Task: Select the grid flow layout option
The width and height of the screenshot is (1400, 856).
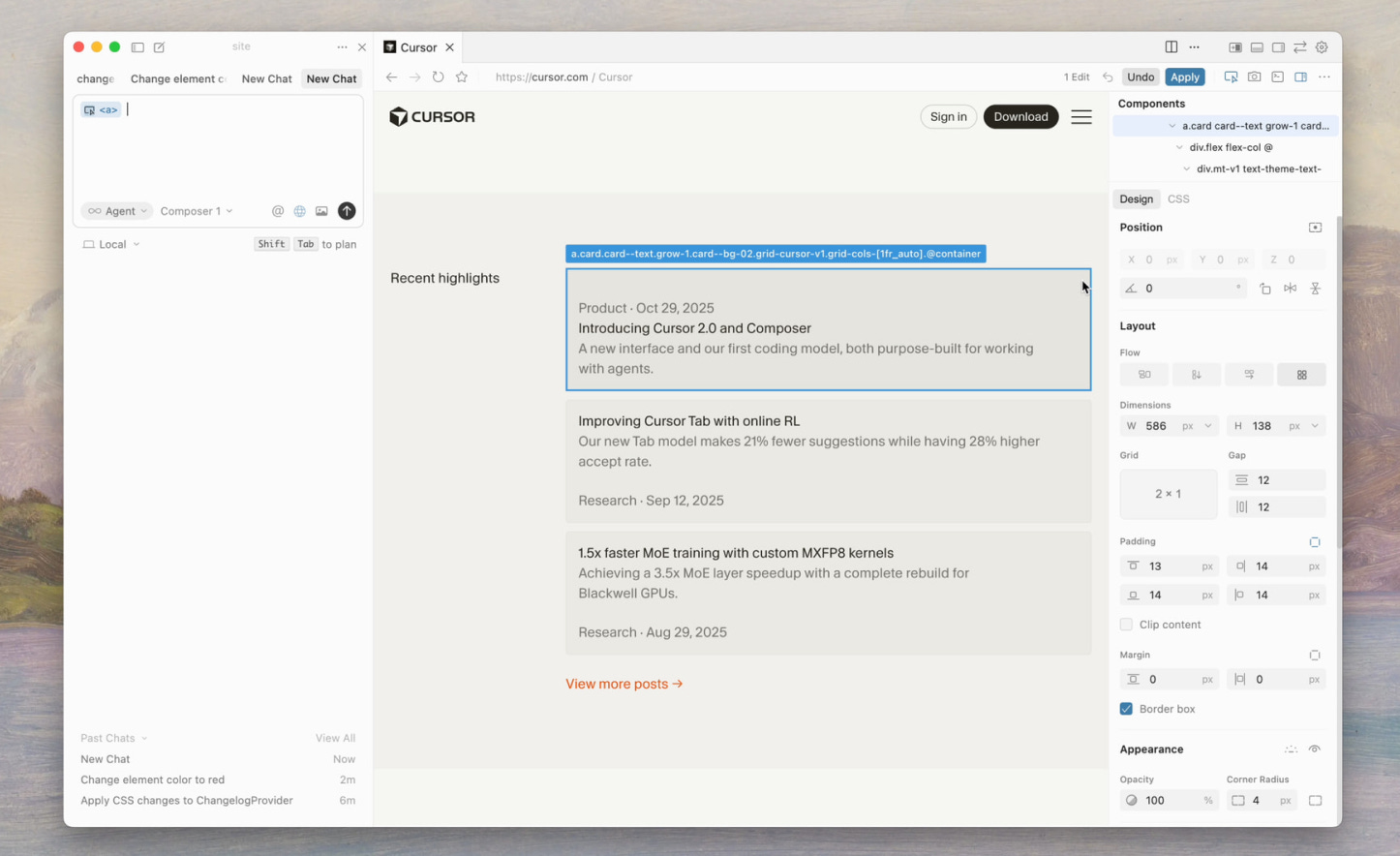Action: coord(1301,375)
